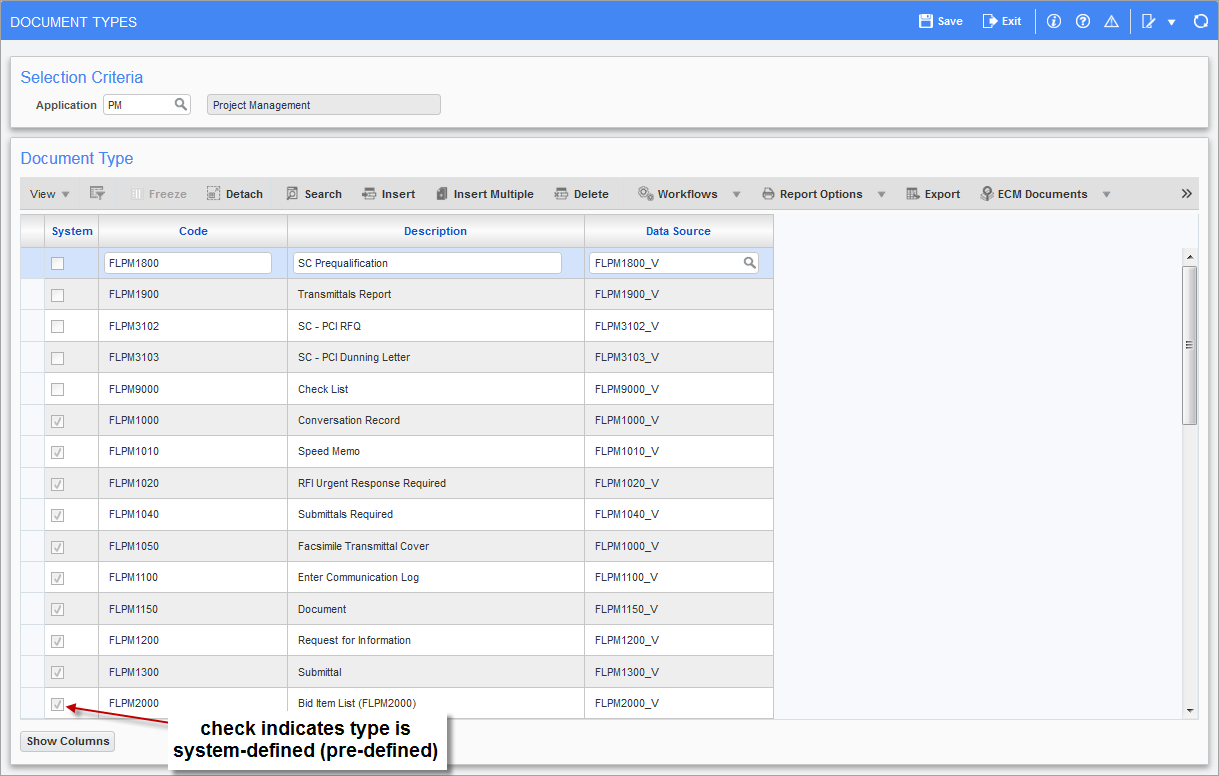This screenshot has width=1219, height=776.
Task: Open the View dropdown menu
Action: click(49, 194)
